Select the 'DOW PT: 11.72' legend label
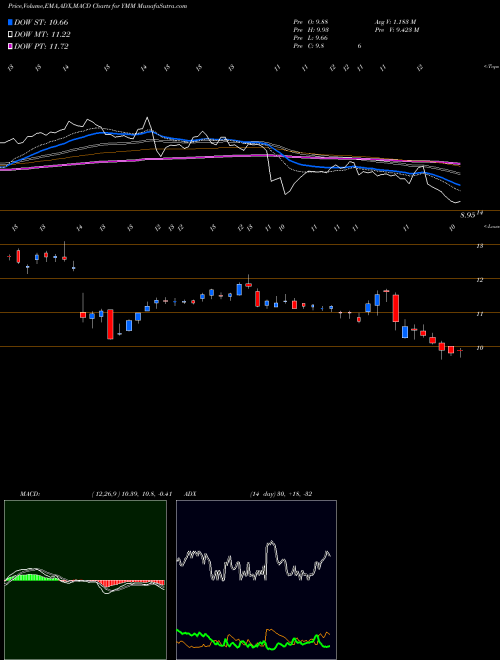 pyautogui.click(x=41, y=46)
